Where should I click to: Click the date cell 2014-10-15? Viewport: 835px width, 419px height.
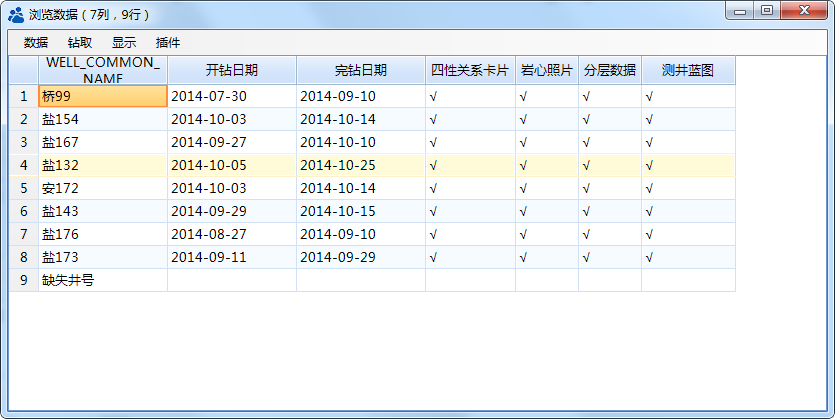[361, 211]
